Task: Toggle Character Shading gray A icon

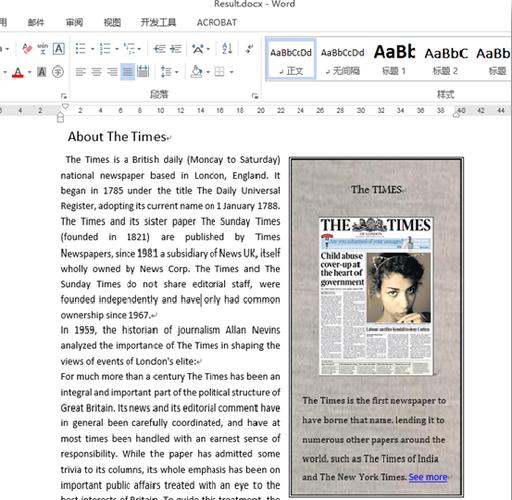Action: tap(42, 72)
